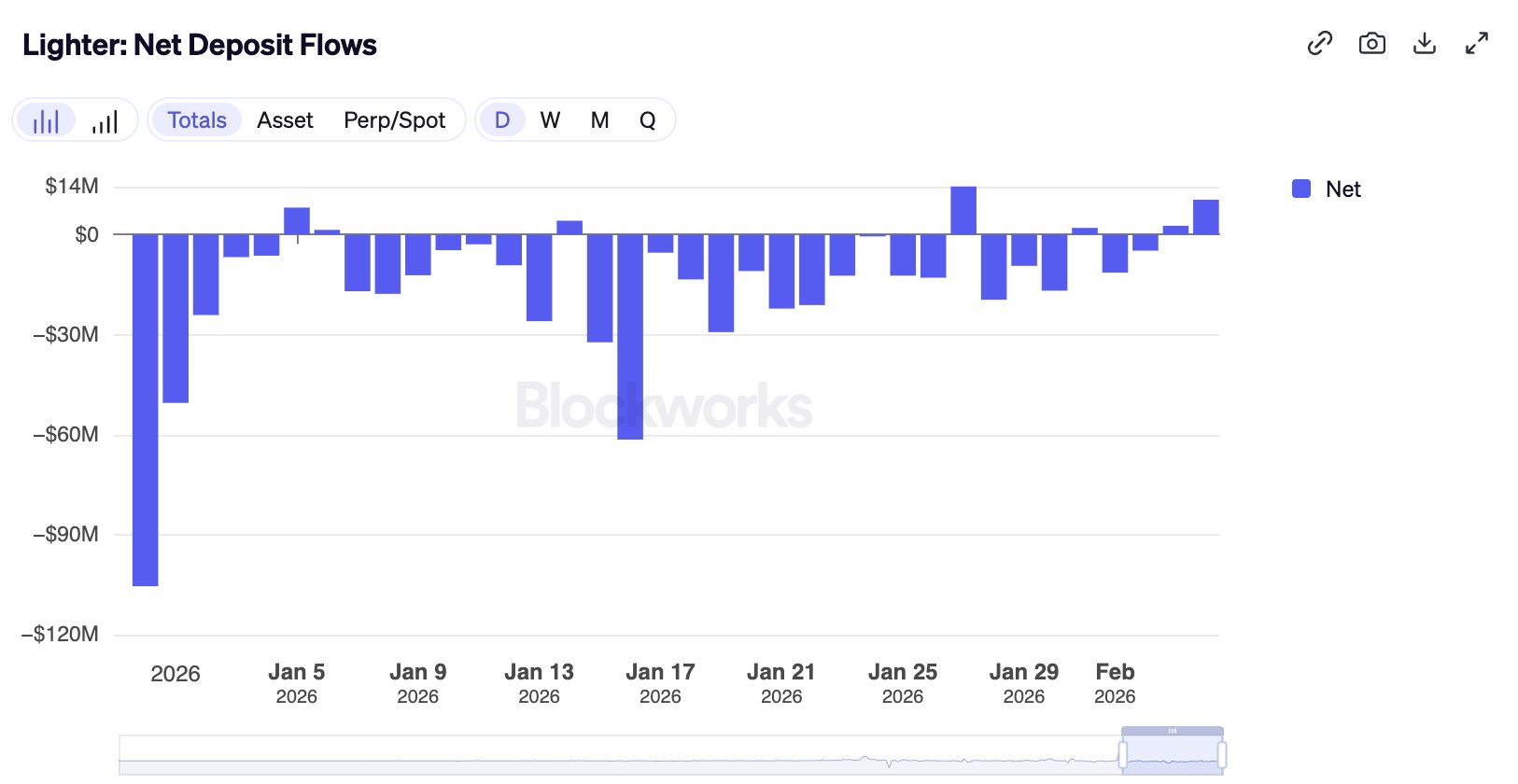Switch breakdown to Asset

pos(285,120)
